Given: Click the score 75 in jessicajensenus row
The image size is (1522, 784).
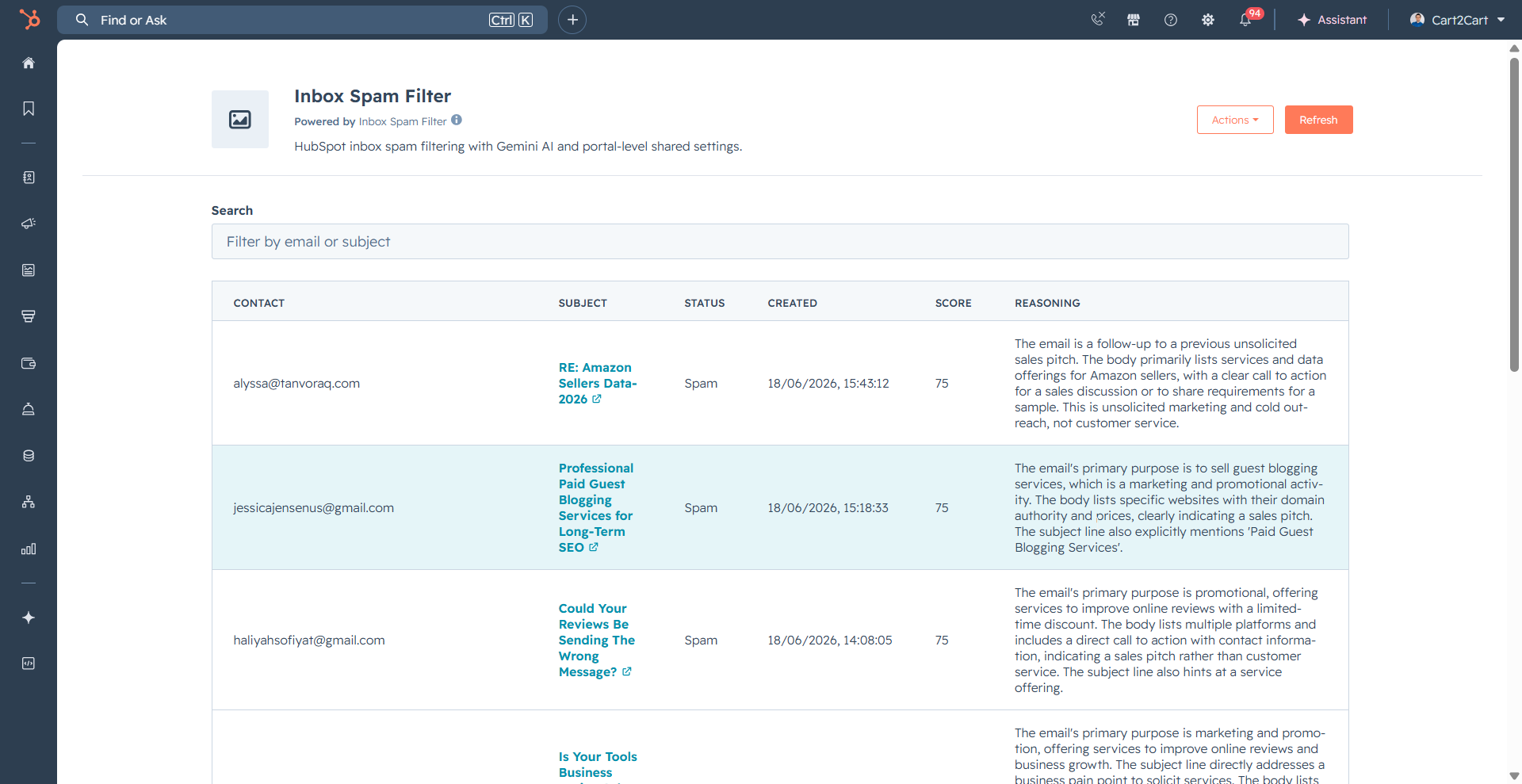Looking at the screenshot, I should 942,508.
